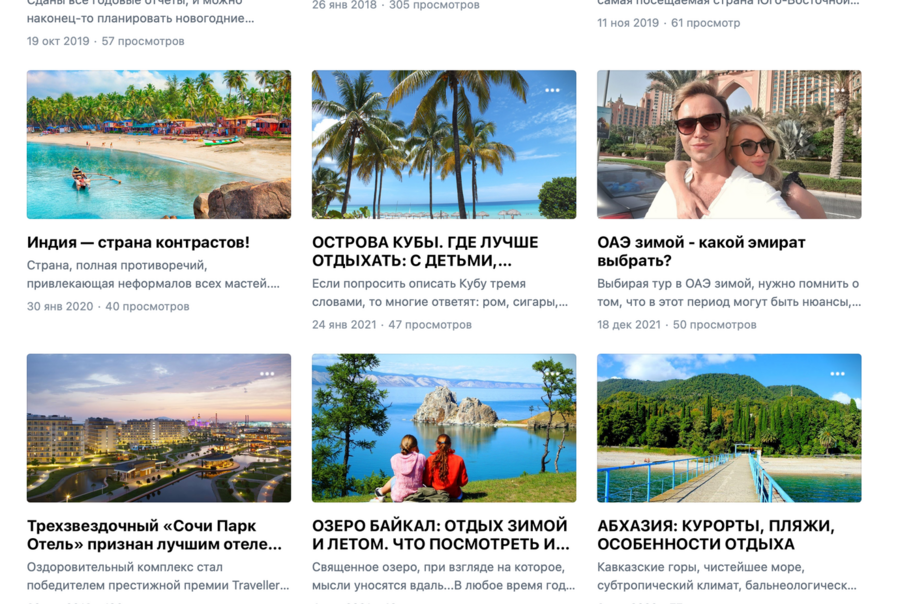
Task: Open three-dot menu on Cuba islands article
Action: [552, 90]
